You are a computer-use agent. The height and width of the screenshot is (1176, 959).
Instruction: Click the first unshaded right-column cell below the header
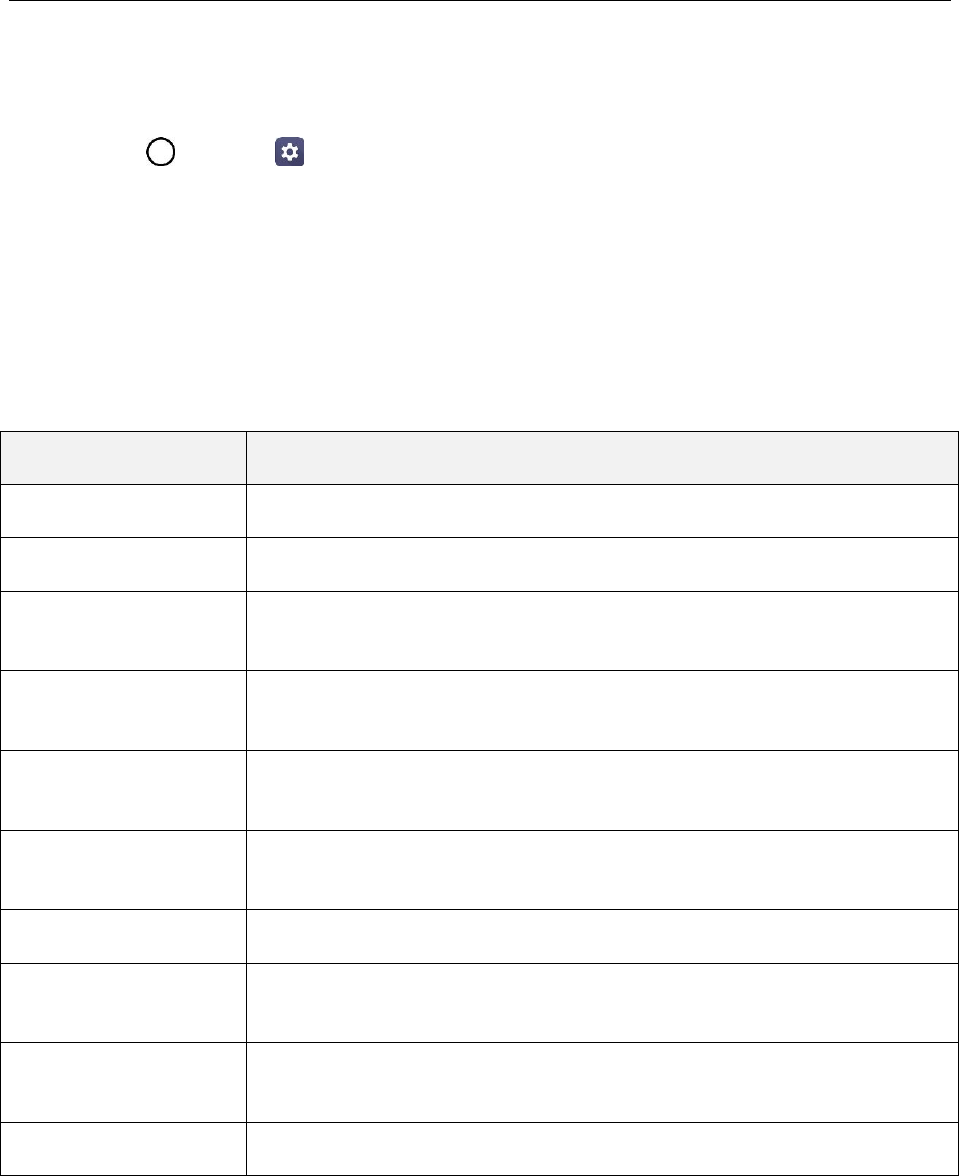click(603, 511)
